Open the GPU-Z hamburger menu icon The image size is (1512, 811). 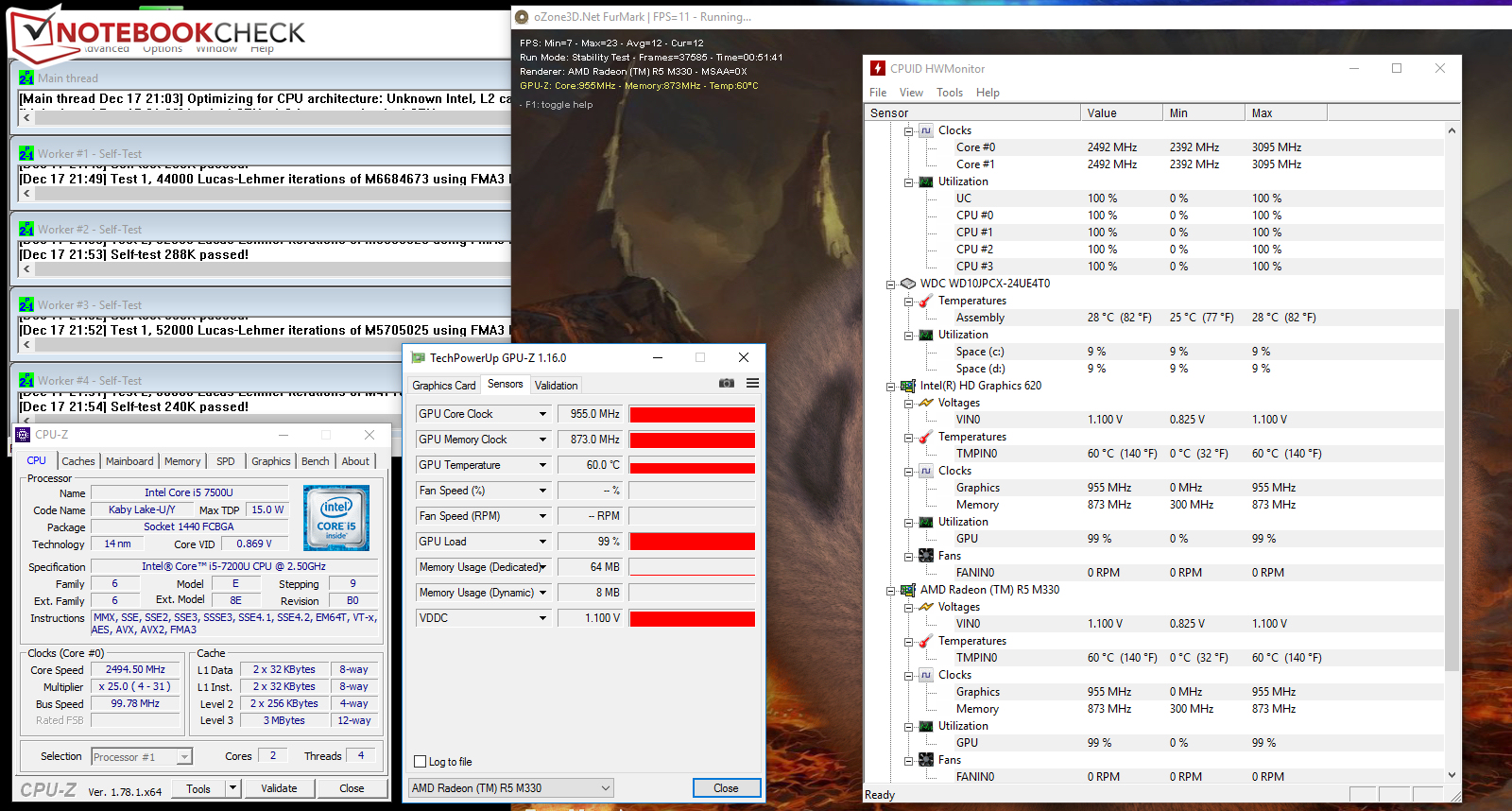[752, 383]
